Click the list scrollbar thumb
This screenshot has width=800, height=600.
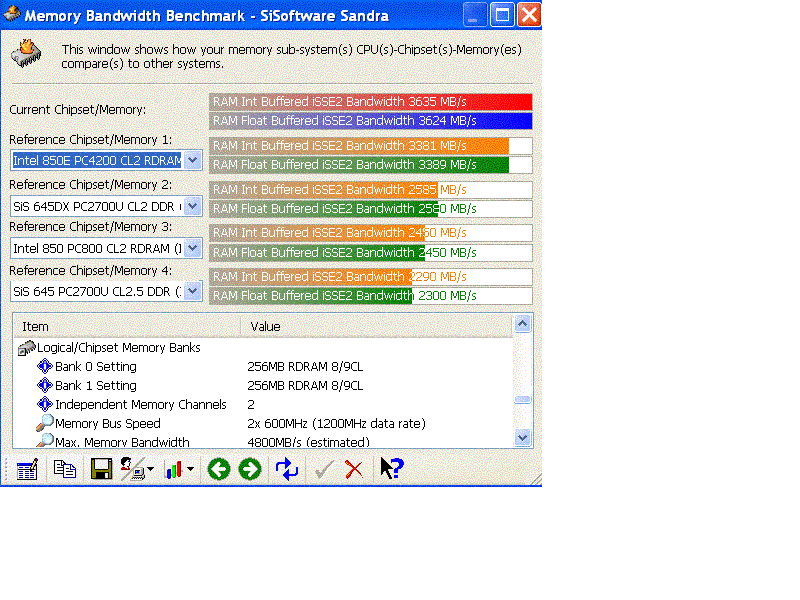pos(522,399)
